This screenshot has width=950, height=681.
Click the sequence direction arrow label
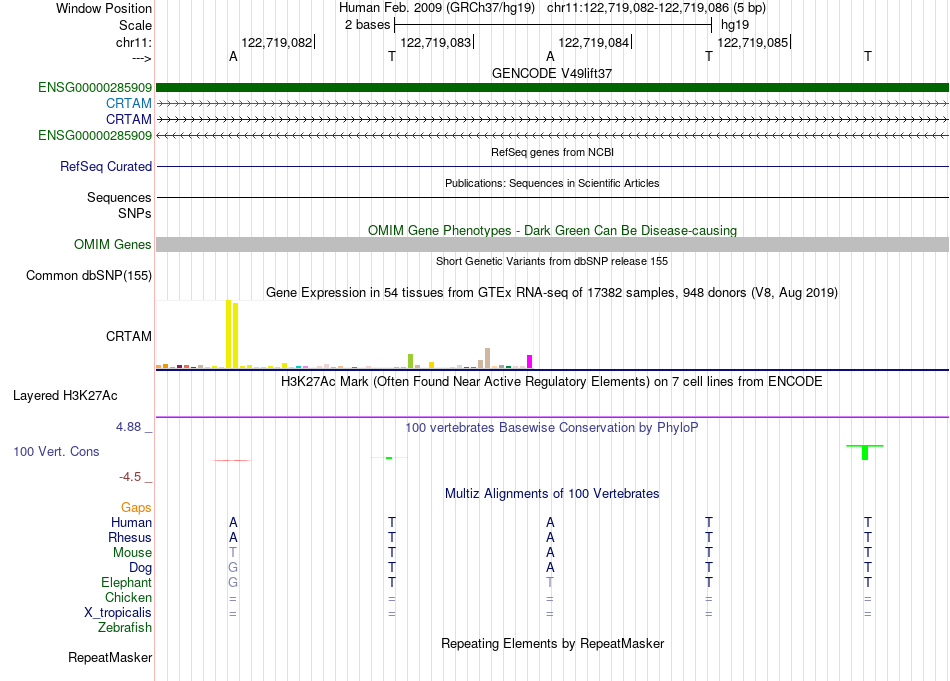click(x=142, y=58)
